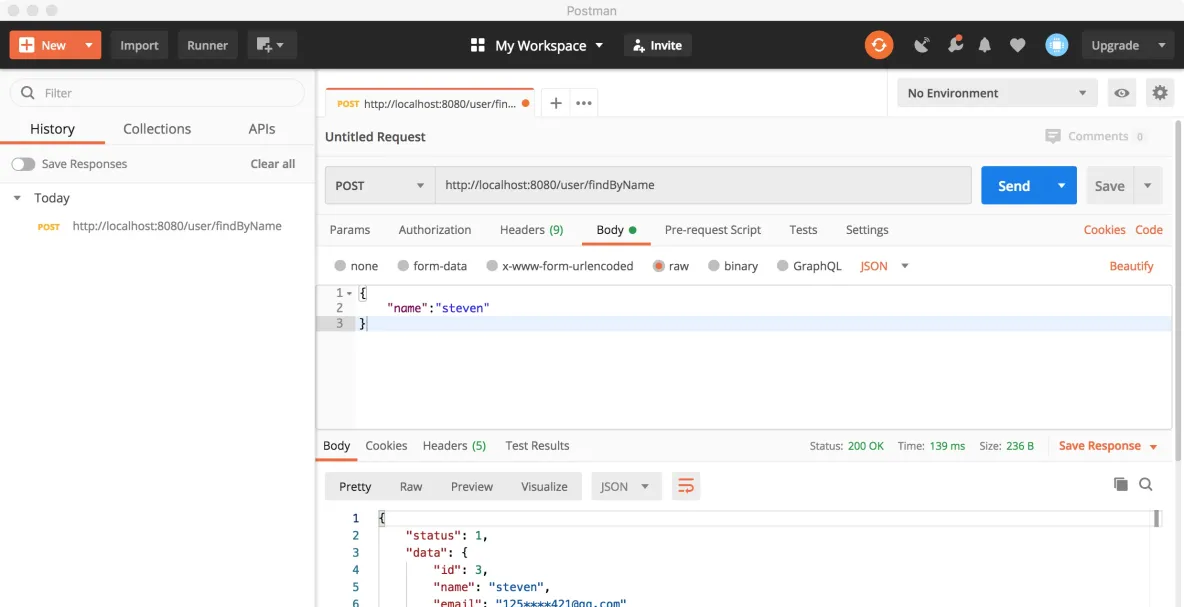Viewport: 1184px width, 607px height.
Task: Open the tab options ellipsis
Action: point(584,103)
